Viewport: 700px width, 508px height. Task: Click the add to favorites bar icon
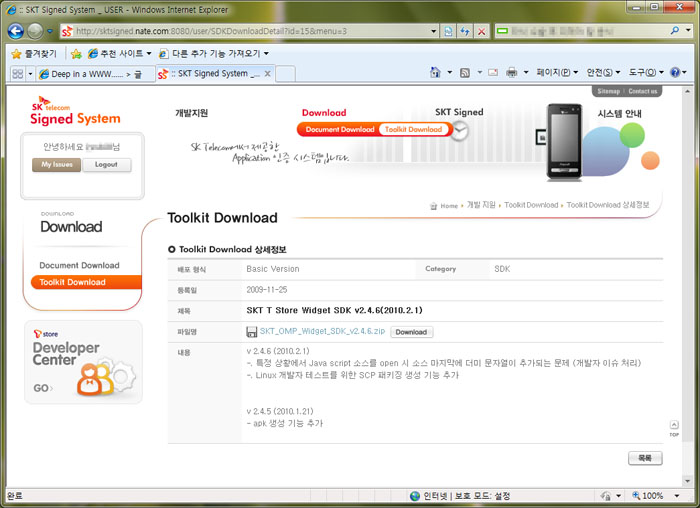[x=76, y=54]
